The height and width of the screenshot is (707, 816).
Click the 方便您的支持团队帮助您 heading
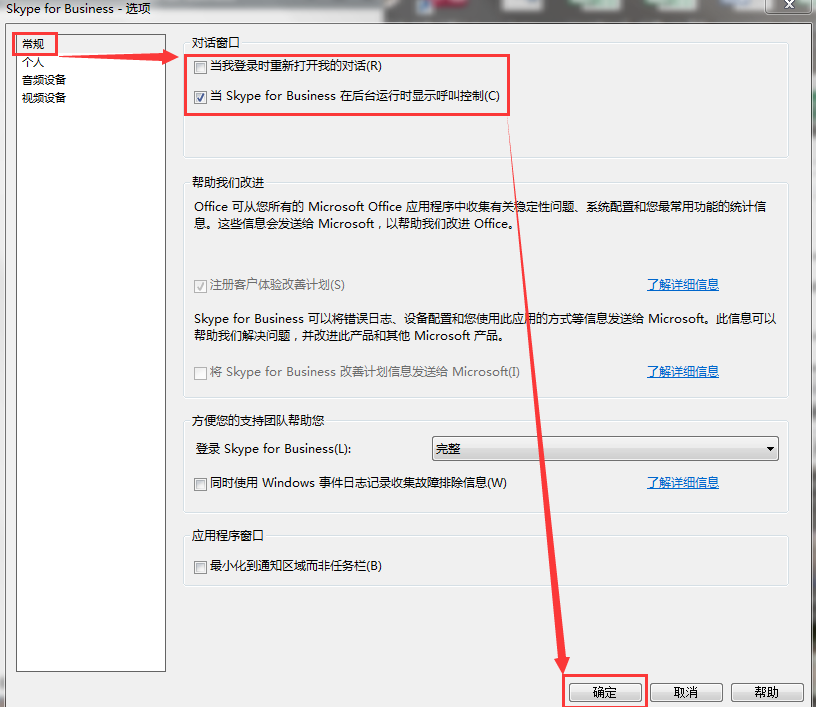(x=258, y=420)
